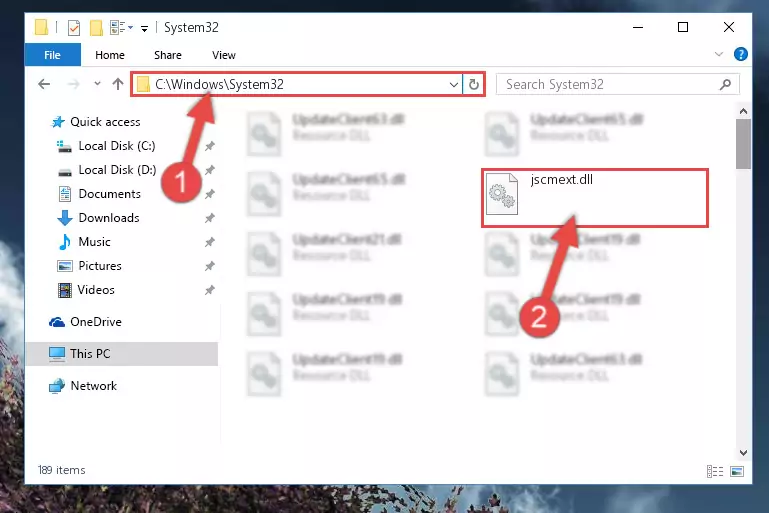Switch to Details view in status bar
This screenshot has width=769, height=513.
coord(715,471)
